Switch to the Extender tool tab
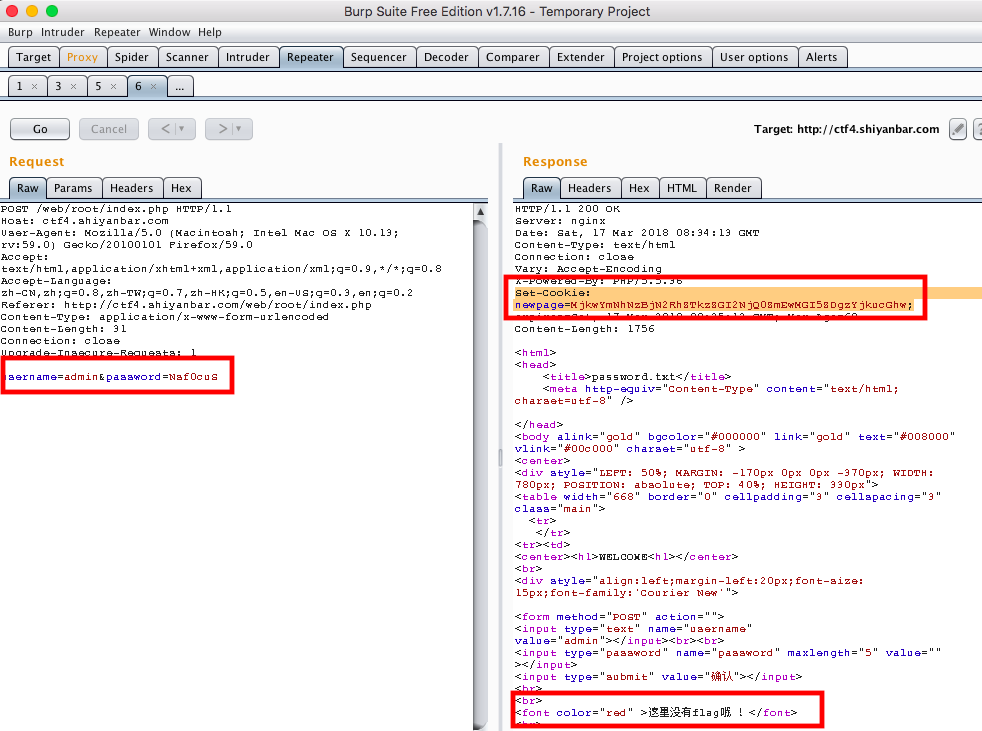The height and width of the screenshot is (731, 982). [581, 57]
